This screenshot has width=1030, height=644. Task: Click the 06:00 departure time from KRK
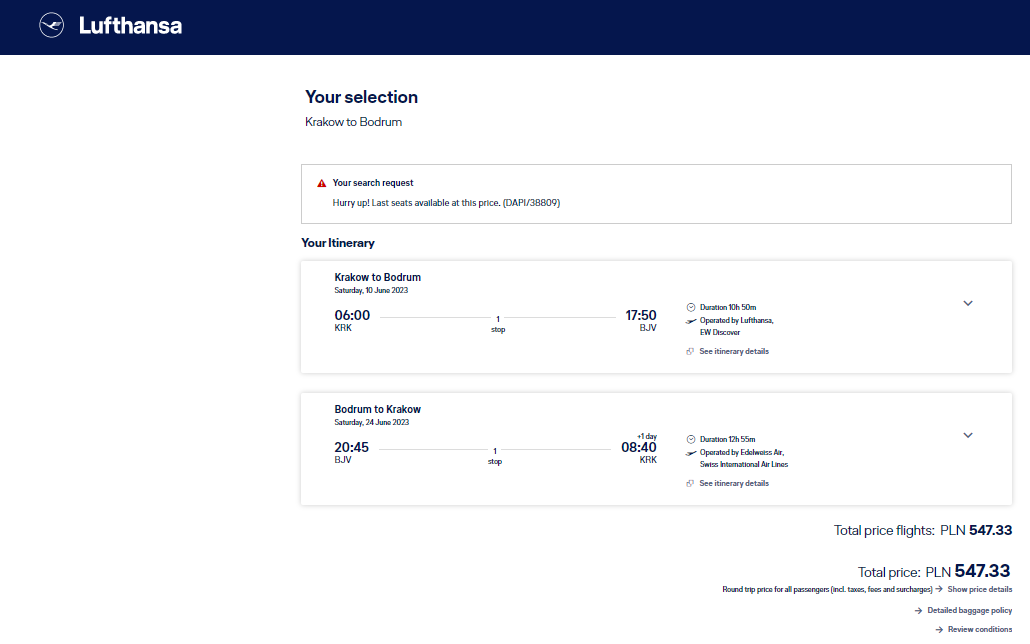(x=352, y=315)
